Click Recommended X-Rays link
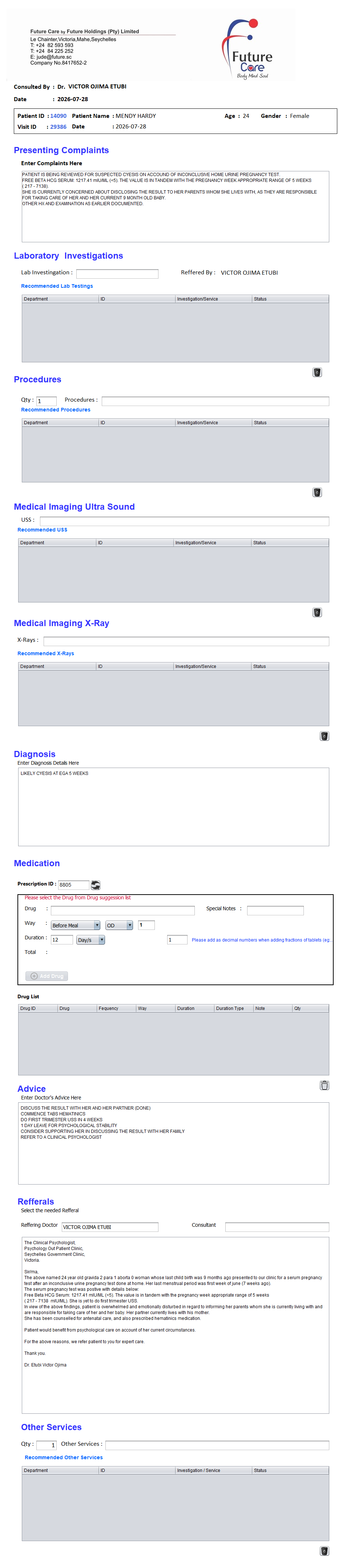This screenshot has width=338, height=1568. click(46, 653)
